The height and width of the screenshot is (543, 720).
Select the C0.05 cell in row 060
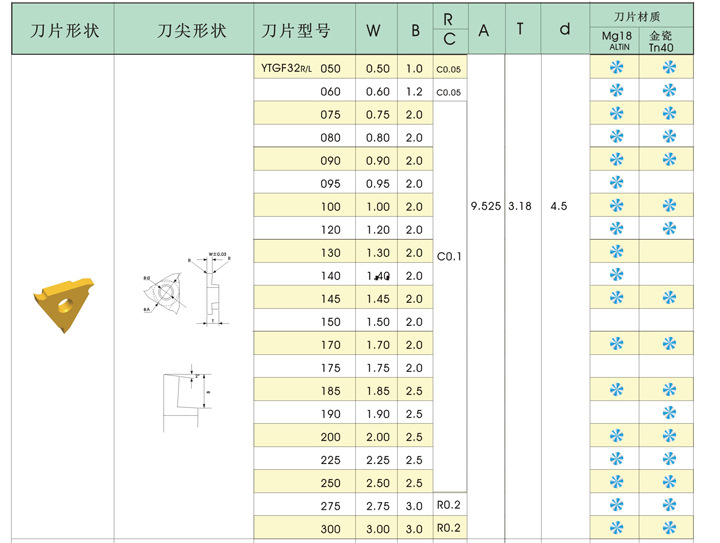(449, 92)
